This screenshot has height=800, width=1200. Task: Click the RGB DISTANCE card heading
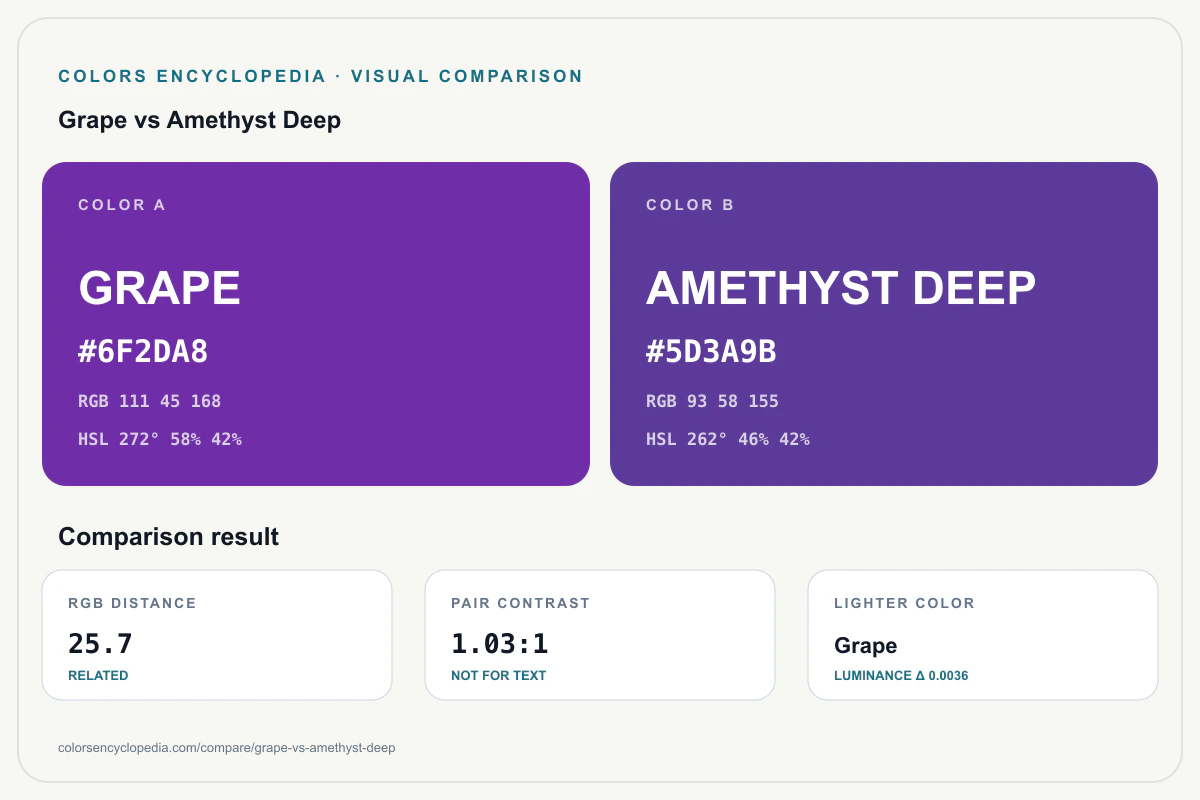pos(132,603)
